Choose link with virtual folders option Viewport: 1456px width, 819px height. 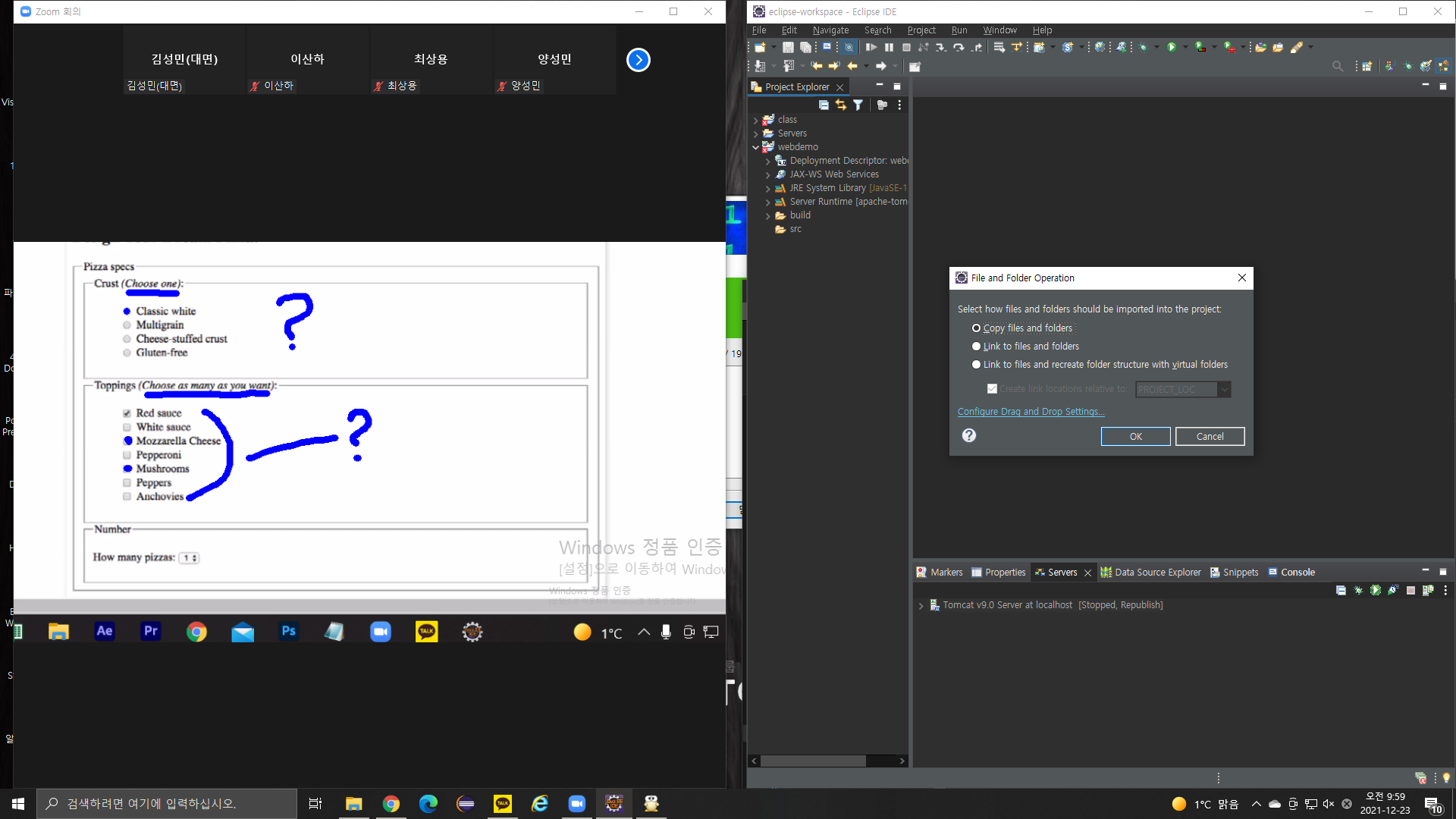[977, 365]
